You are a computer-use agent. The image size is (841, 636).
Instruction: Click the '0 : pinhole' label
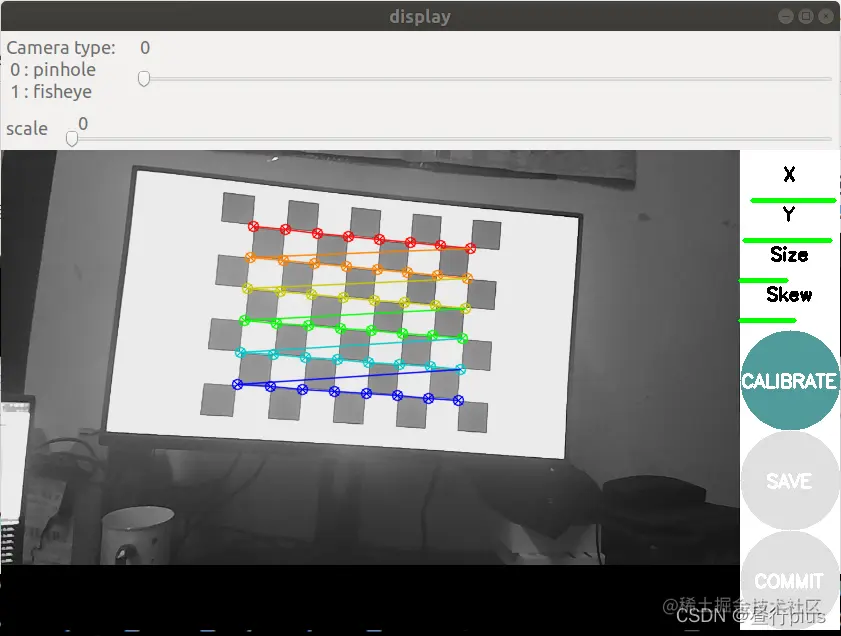[x=53, y=70]
